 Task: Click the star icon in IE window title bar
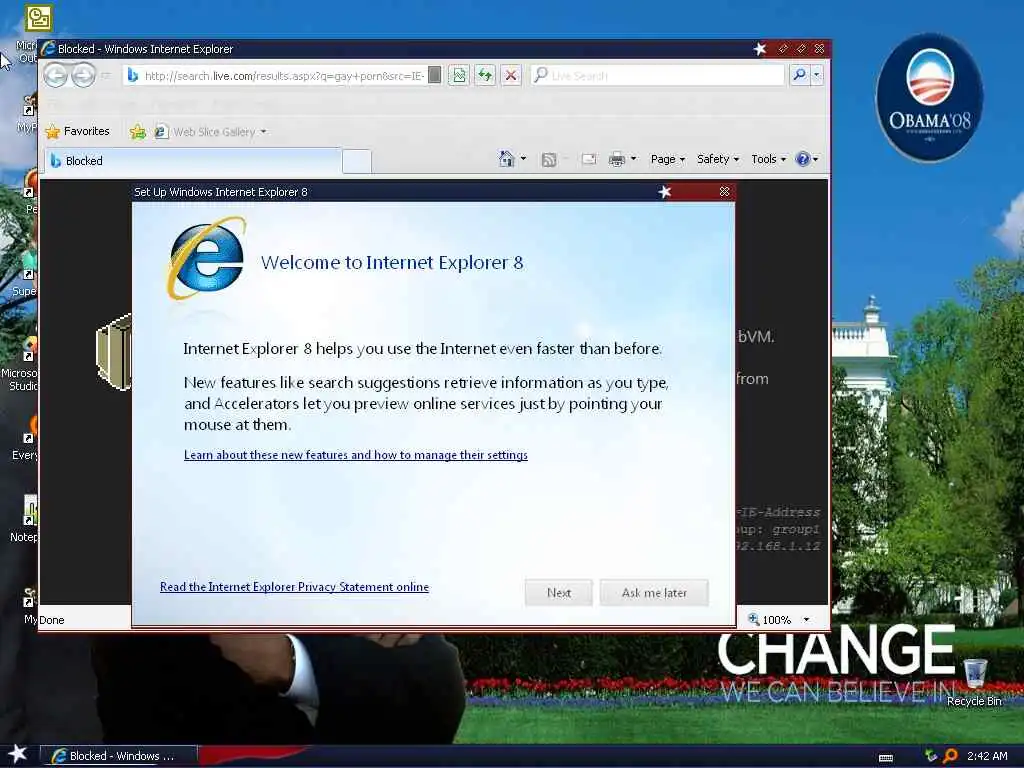[x=760, y=48]
